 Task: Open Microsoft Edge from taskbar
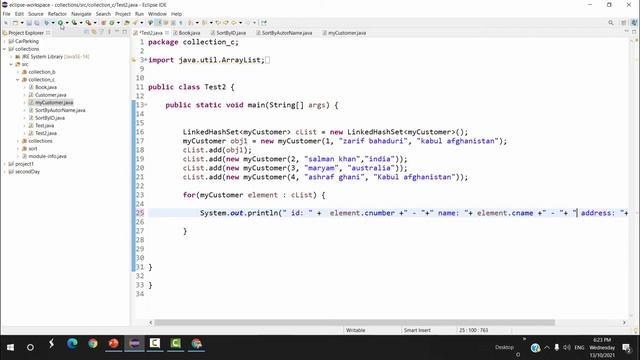coord(72,344)
